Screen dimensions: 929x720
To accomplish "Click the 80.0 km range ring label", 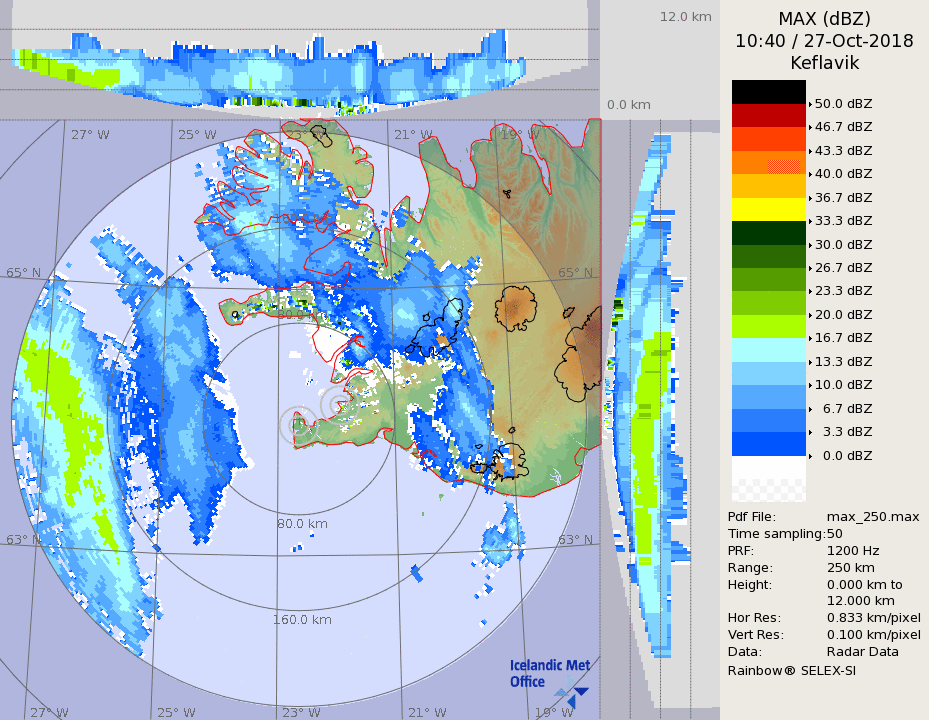I will click(304, 523).
